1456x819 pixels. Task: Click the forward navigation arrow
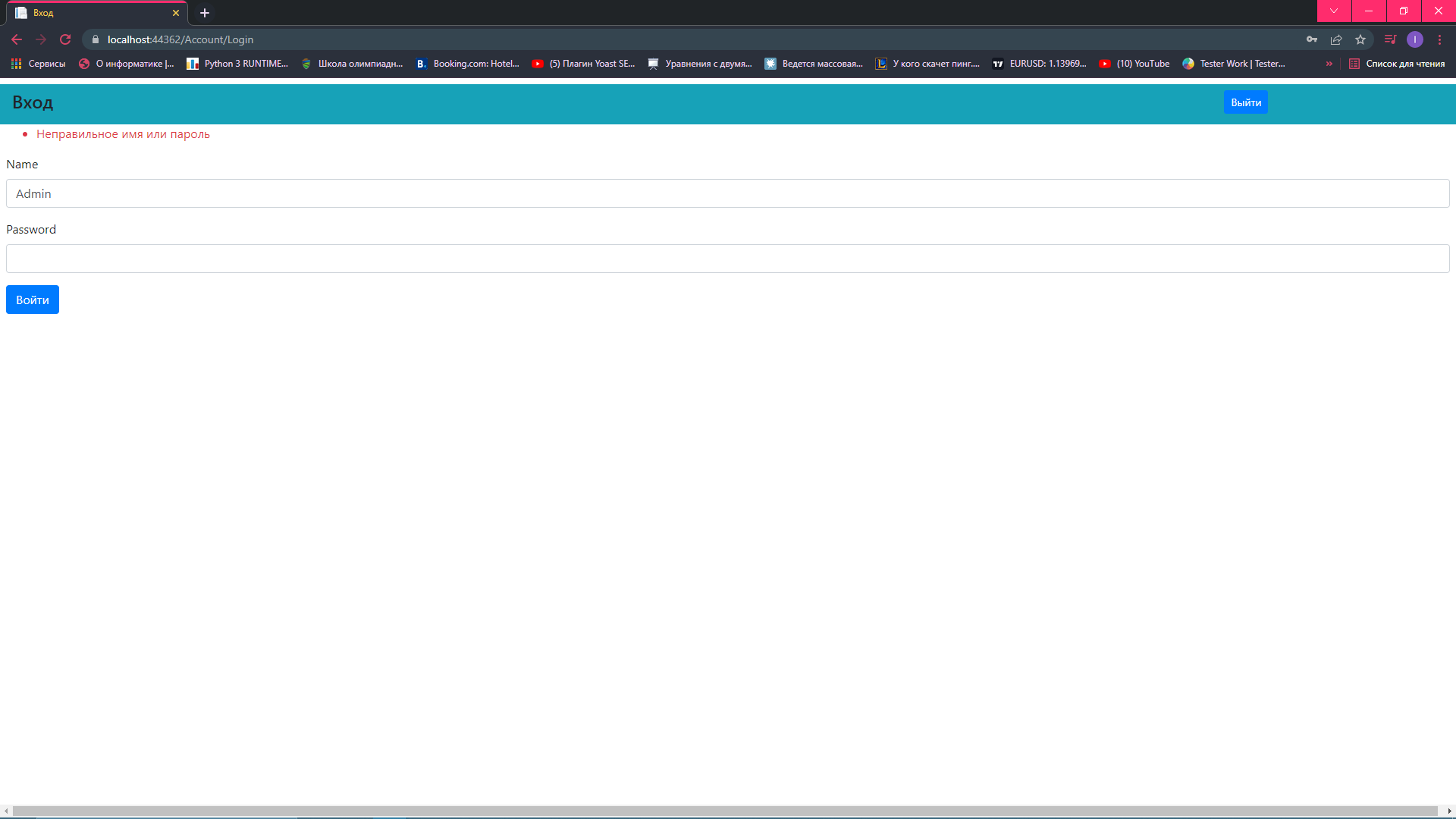(x=40, y=39)
